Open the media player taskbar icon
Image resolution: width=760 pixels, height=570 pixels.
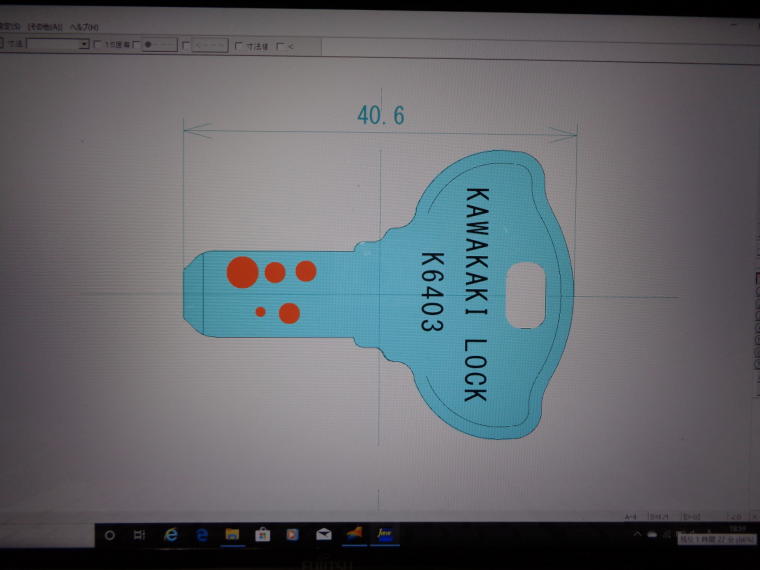pyautogui.click(x=292, y=535)
